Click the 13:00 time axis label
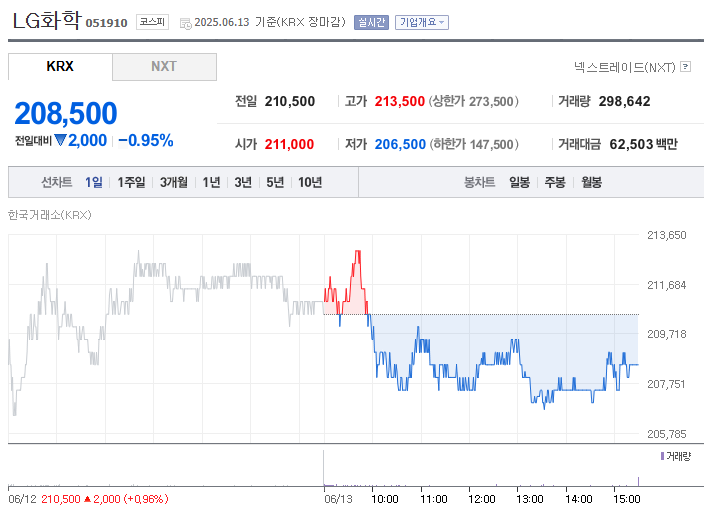This screenshot has height=522, width=704. (x=530, y=499)
